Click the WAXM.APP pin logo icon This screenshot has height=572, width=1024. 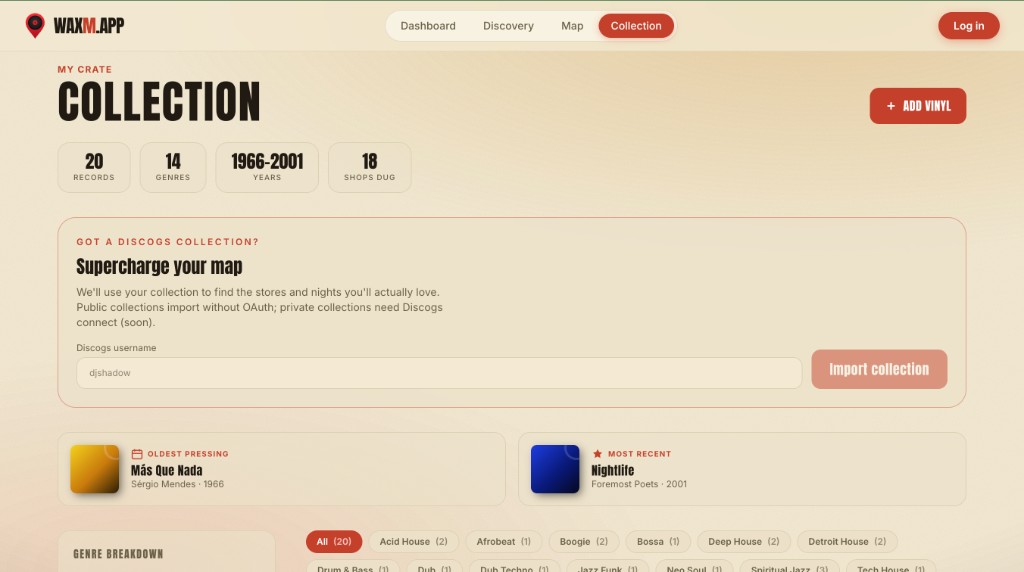coord(35,25)
